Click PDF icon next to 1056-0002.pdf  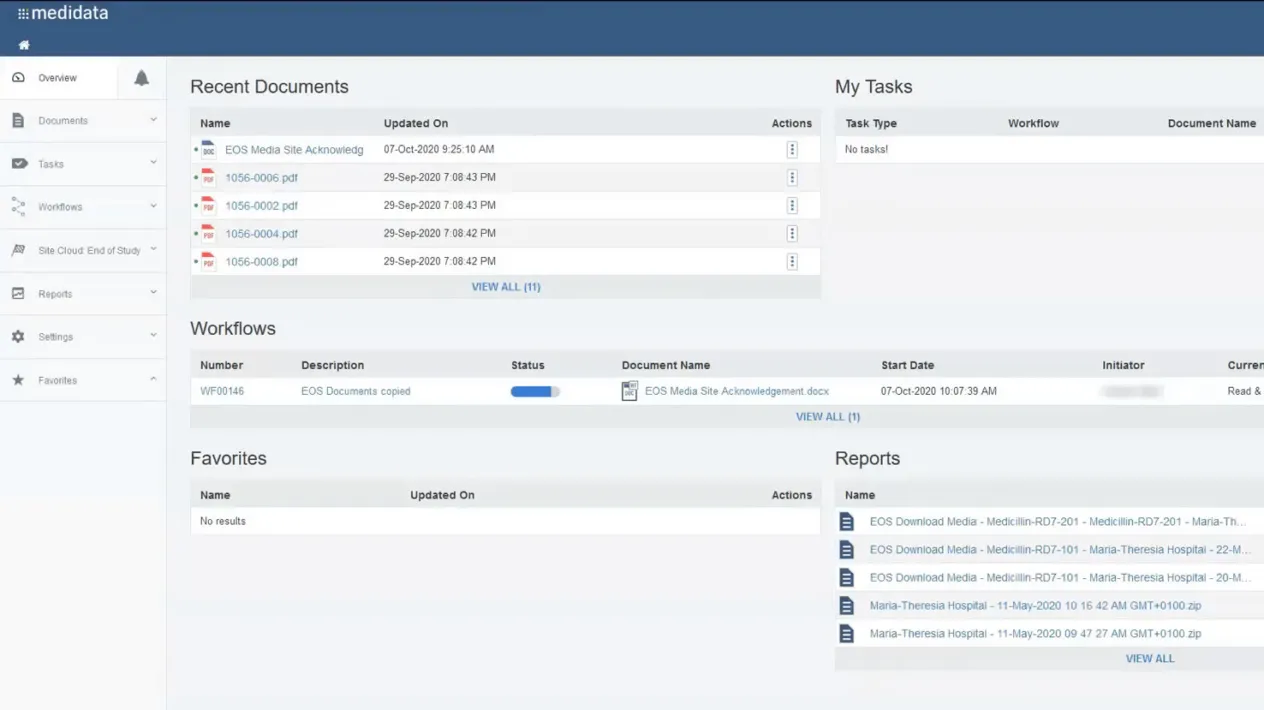tap(208, 205)
